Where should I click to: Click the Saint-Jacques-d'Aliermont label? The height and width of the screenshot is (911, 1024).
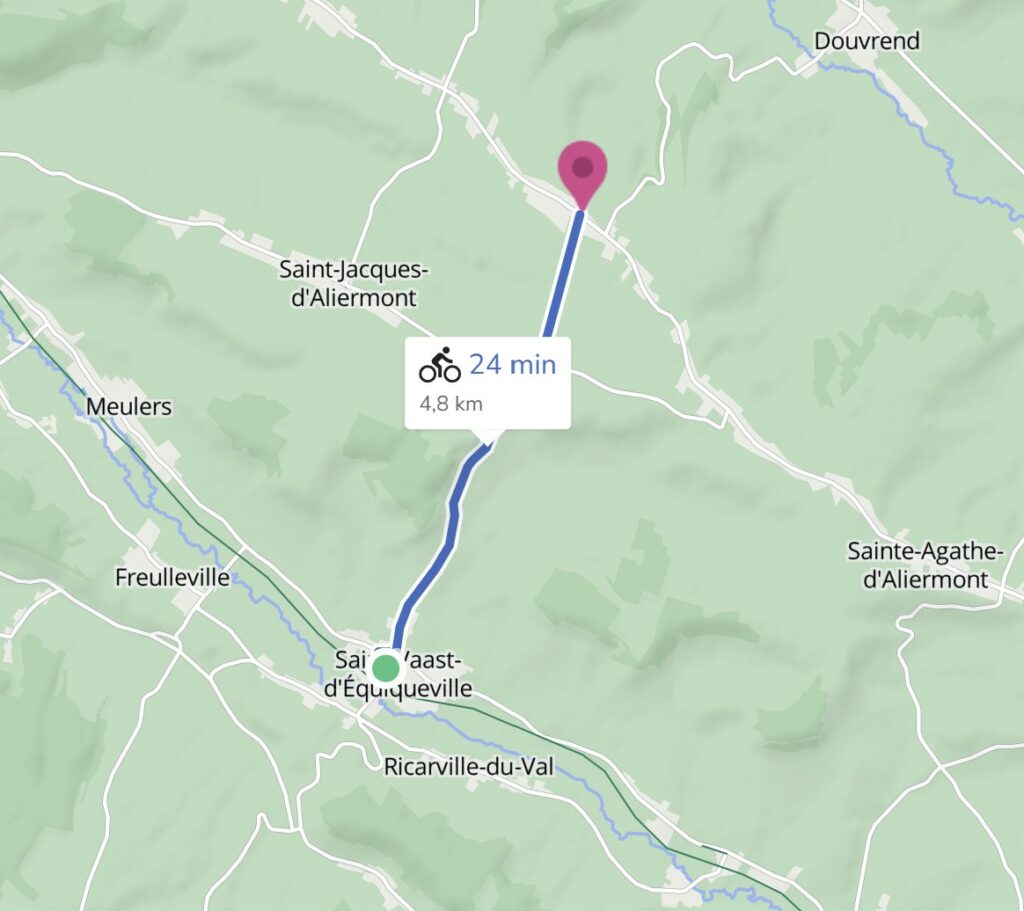[354, 283]
